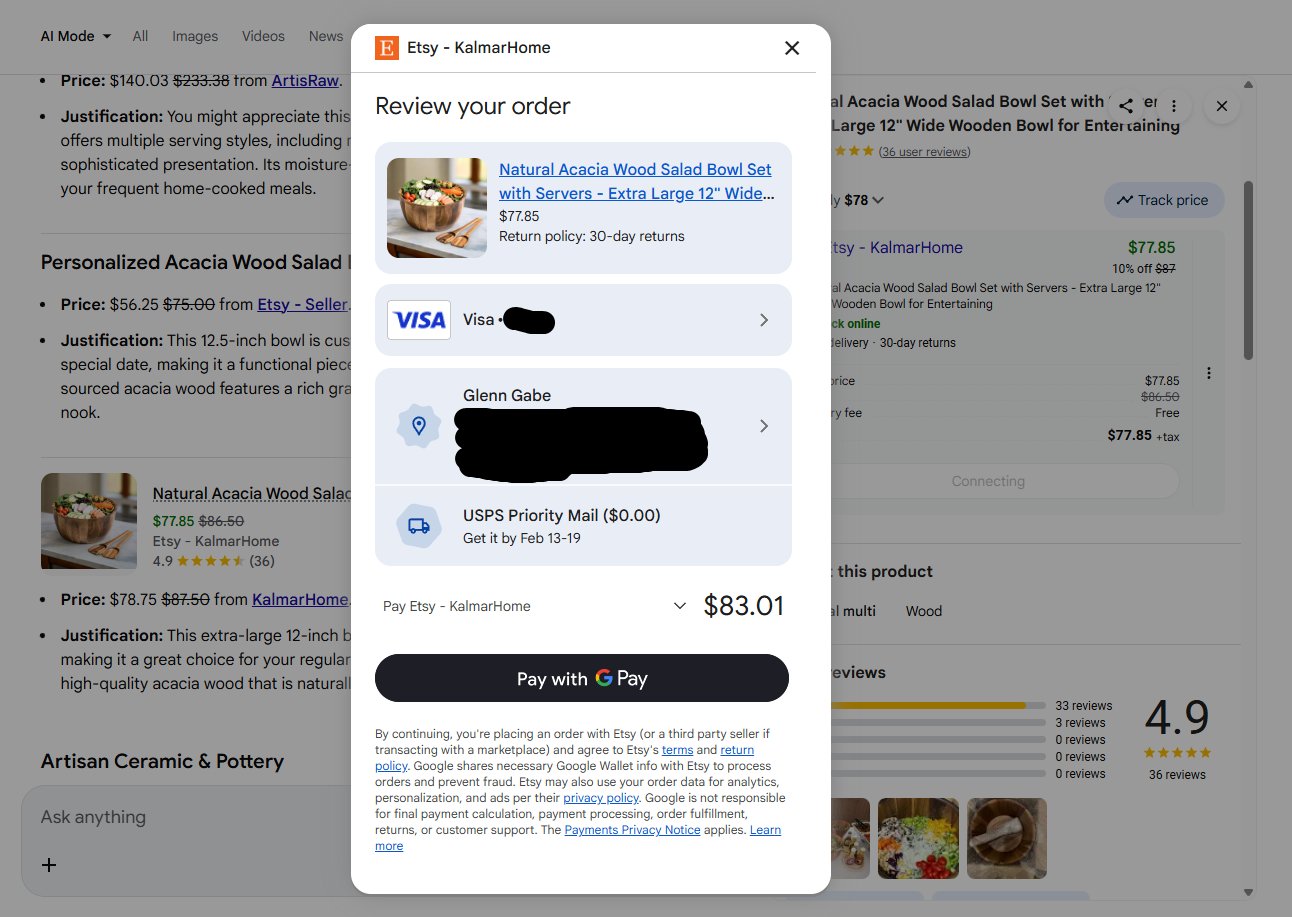Image resolution: width=1292 pixels, height=917 pixels.
Task: Click the plus icon in Ask anything box
Action: 49,865
